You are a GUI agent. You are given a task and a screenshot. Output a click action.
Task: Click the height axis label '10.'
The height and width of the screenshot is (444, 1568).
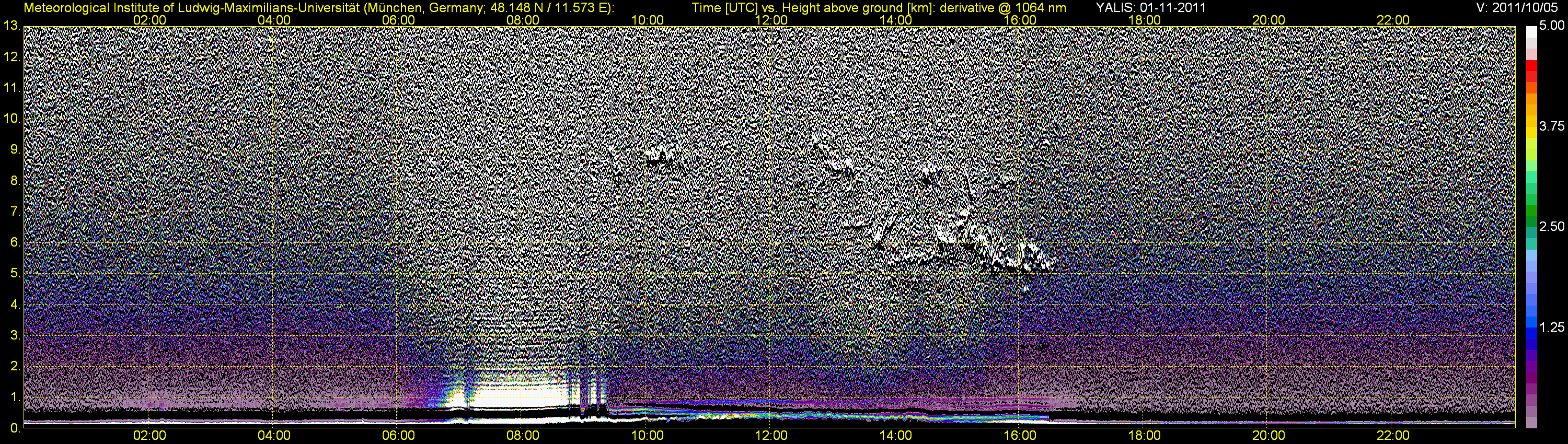(11, 119)
